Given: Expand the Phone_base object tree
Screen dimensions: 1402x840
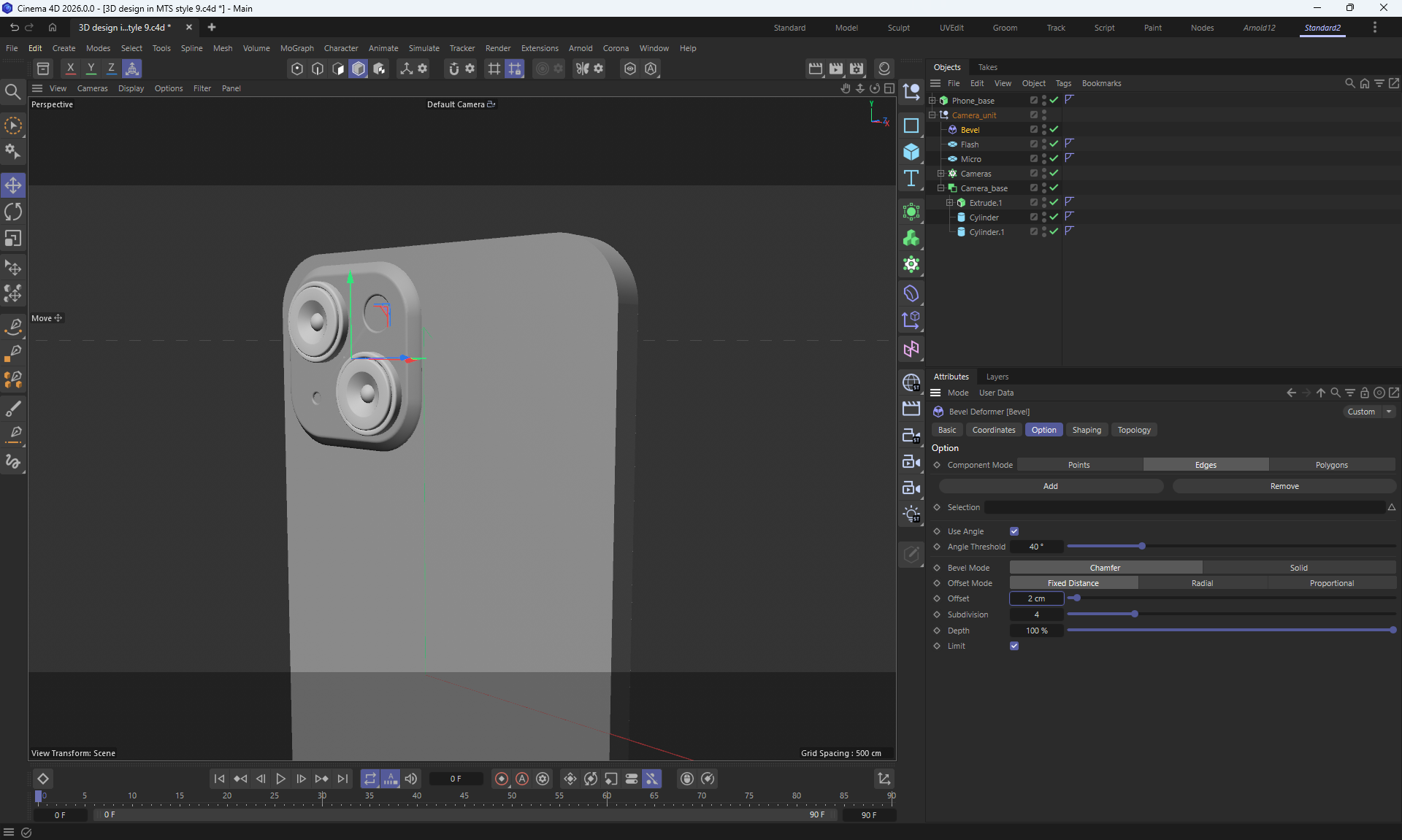Looking at the screenshot, I should pos(932,101).
